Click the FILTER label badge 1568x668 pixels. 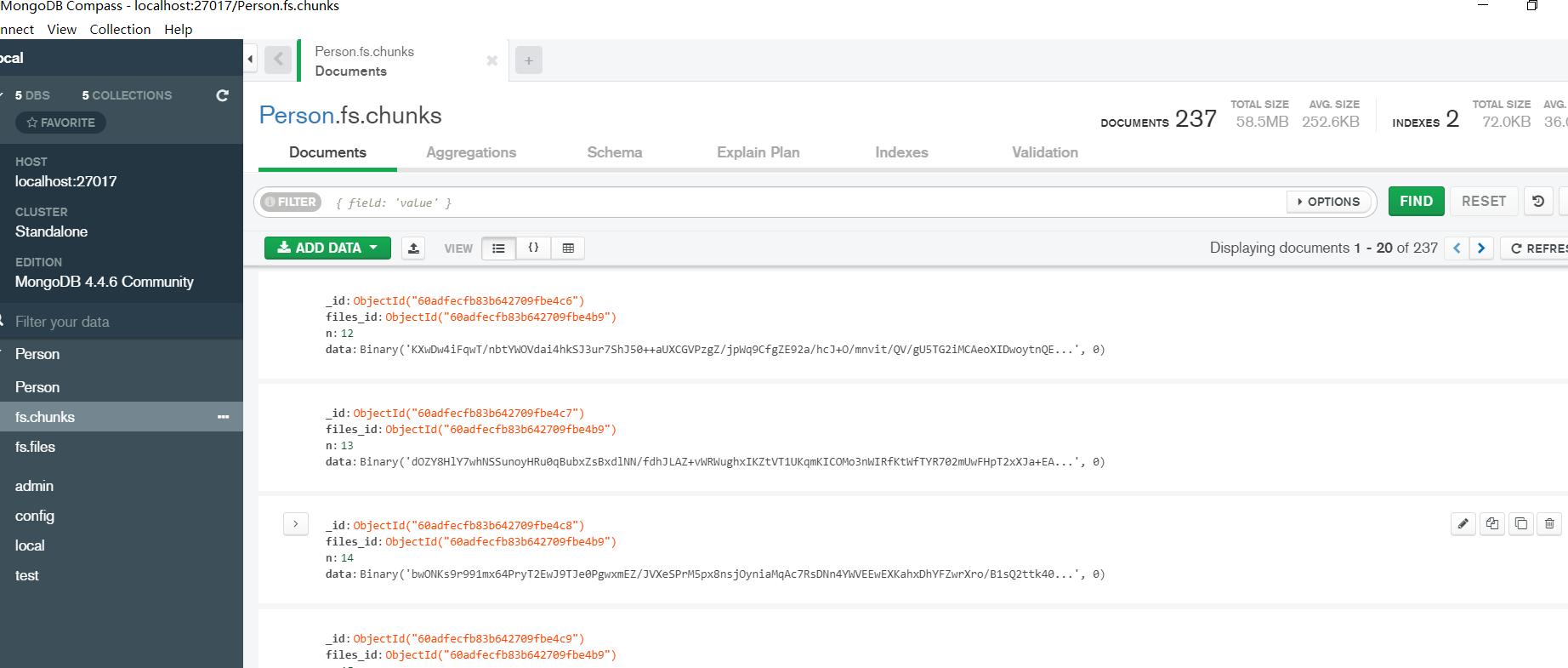click(x=290, y=202)
